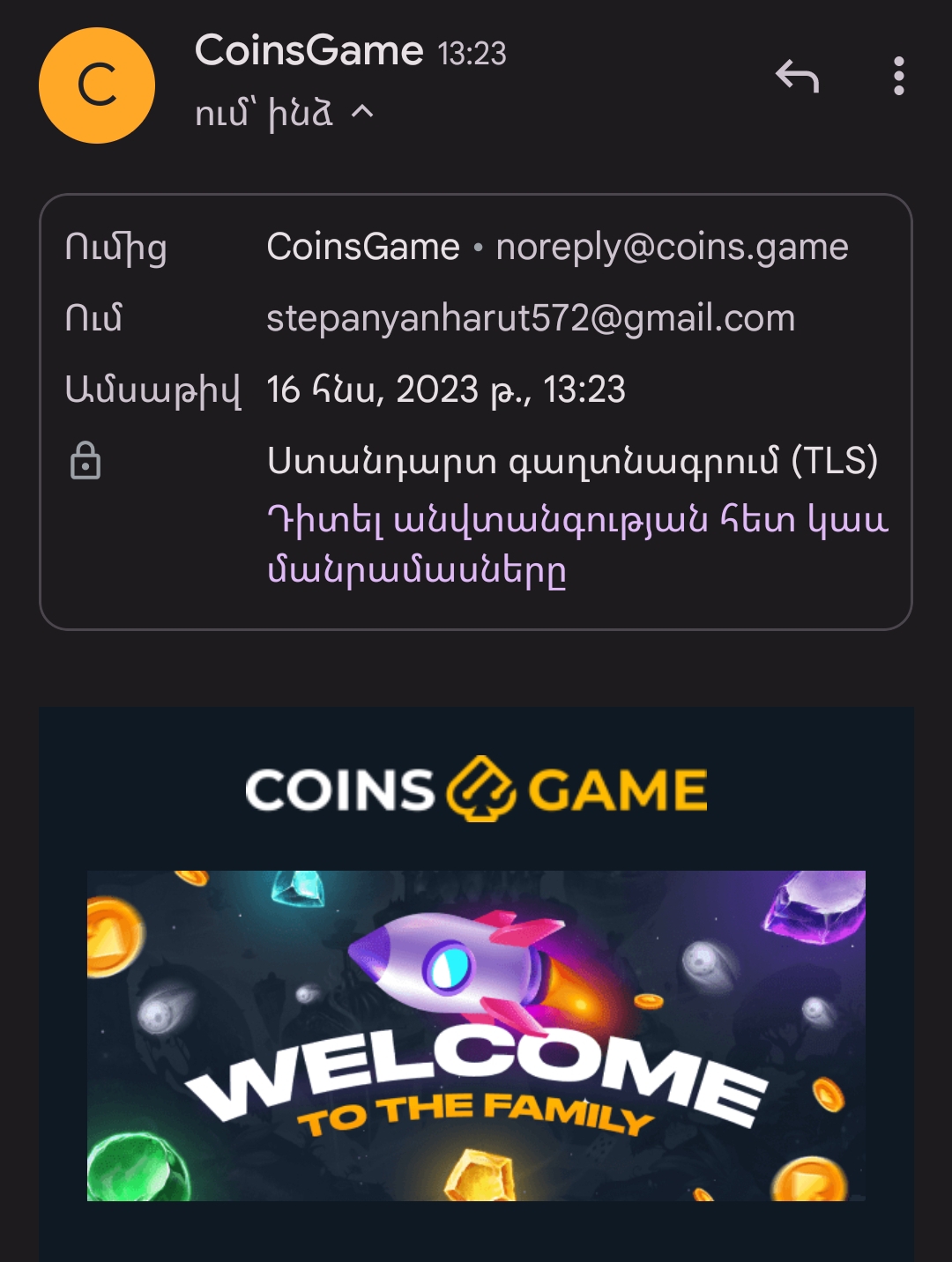Screen dimensions: 952x1262
Task: Open the security details link
Action: tap(577, 544)
